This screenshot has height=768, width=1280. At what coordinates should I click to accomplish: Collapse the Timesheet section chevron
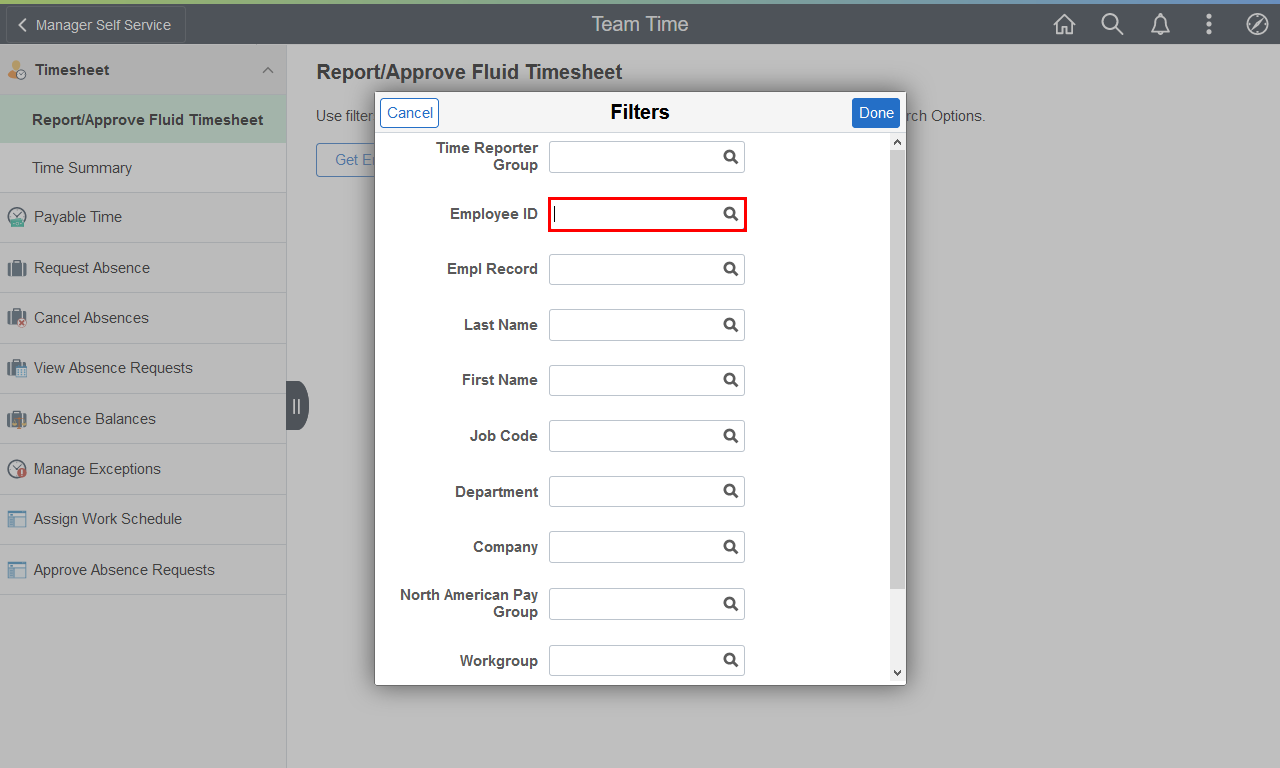pos(267,70)
